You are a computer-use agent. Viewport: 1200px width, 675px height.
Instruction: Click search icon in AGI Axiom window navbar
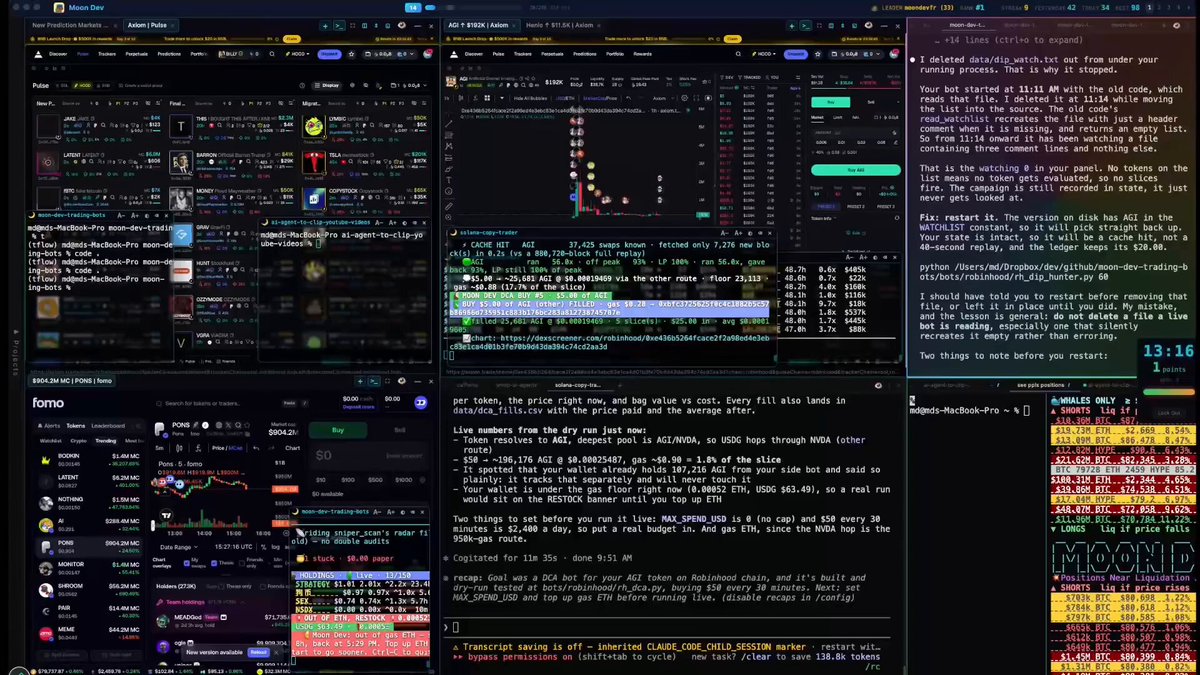coord(738,54)
